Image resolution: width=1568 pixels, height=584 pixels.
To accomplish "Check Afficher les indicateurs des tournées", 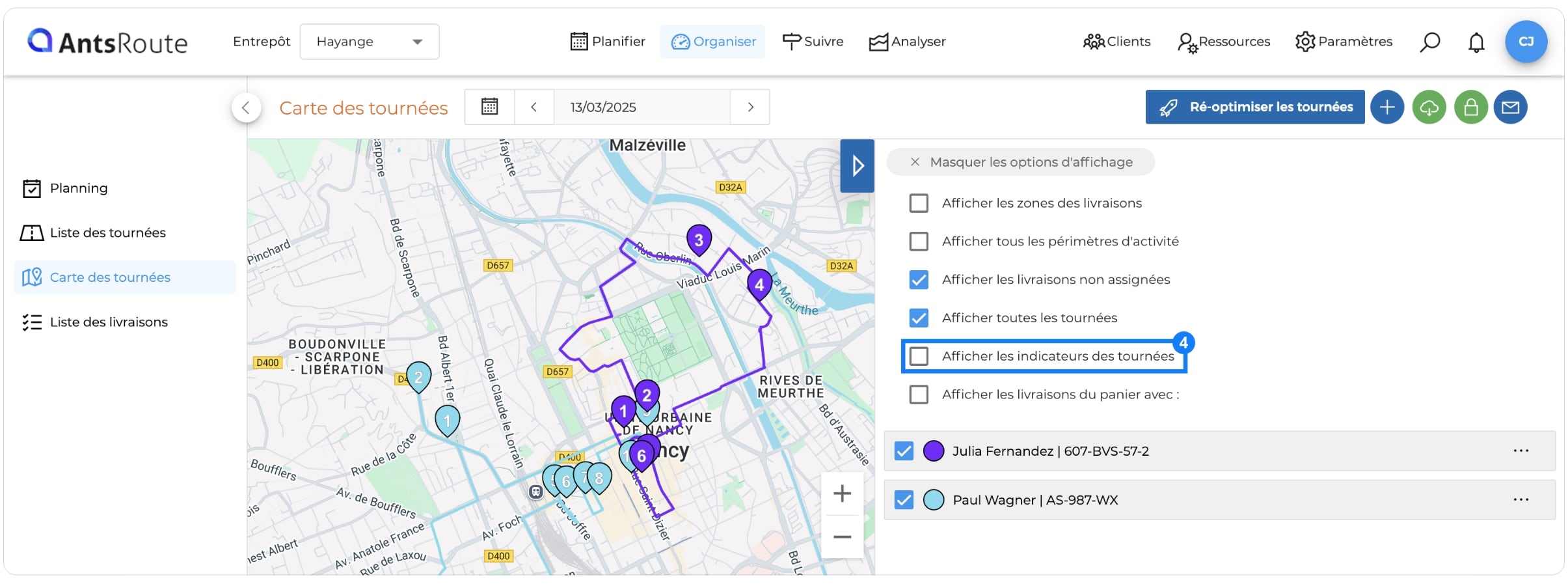I will point(919,356).
